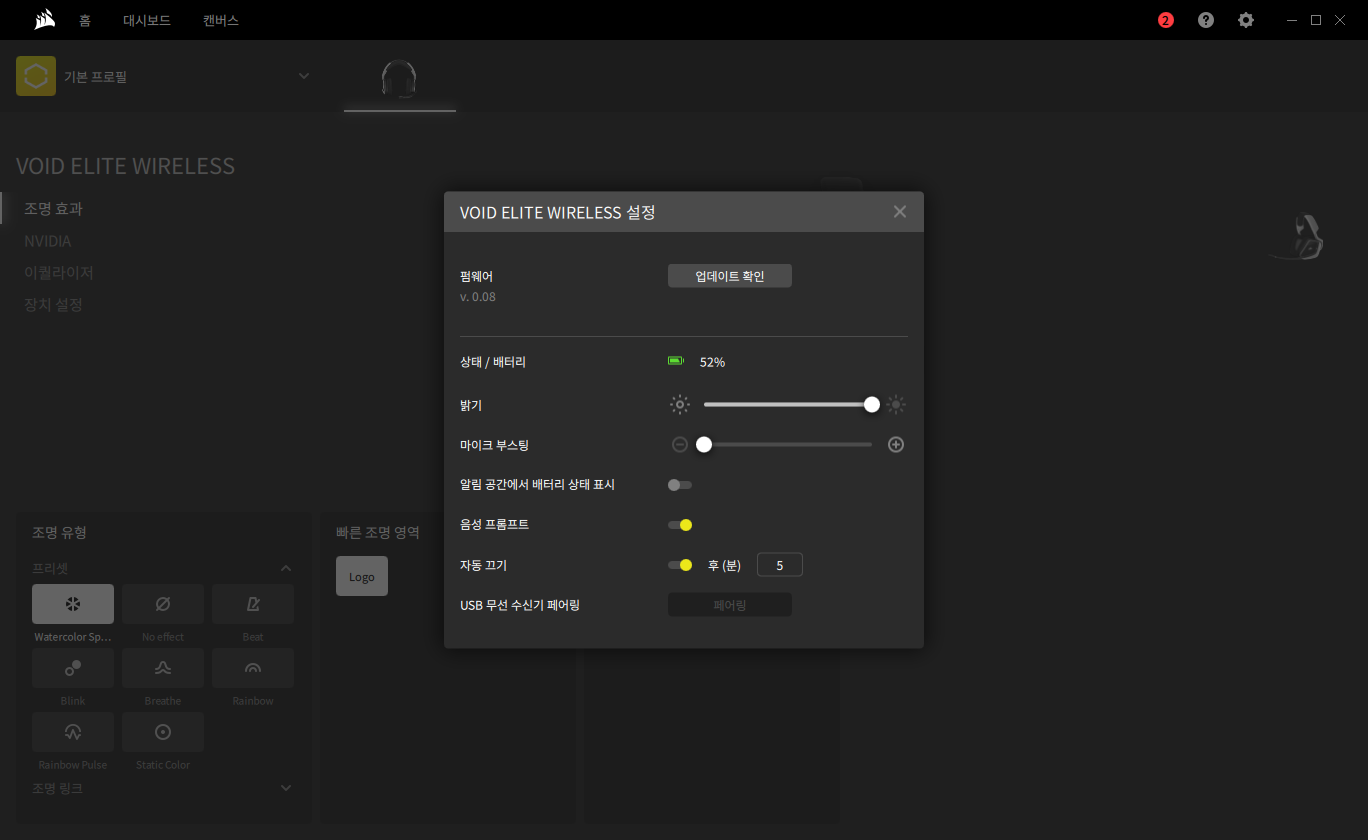Click the 빠른 조명 영역 panel heading

click(378, 532)
